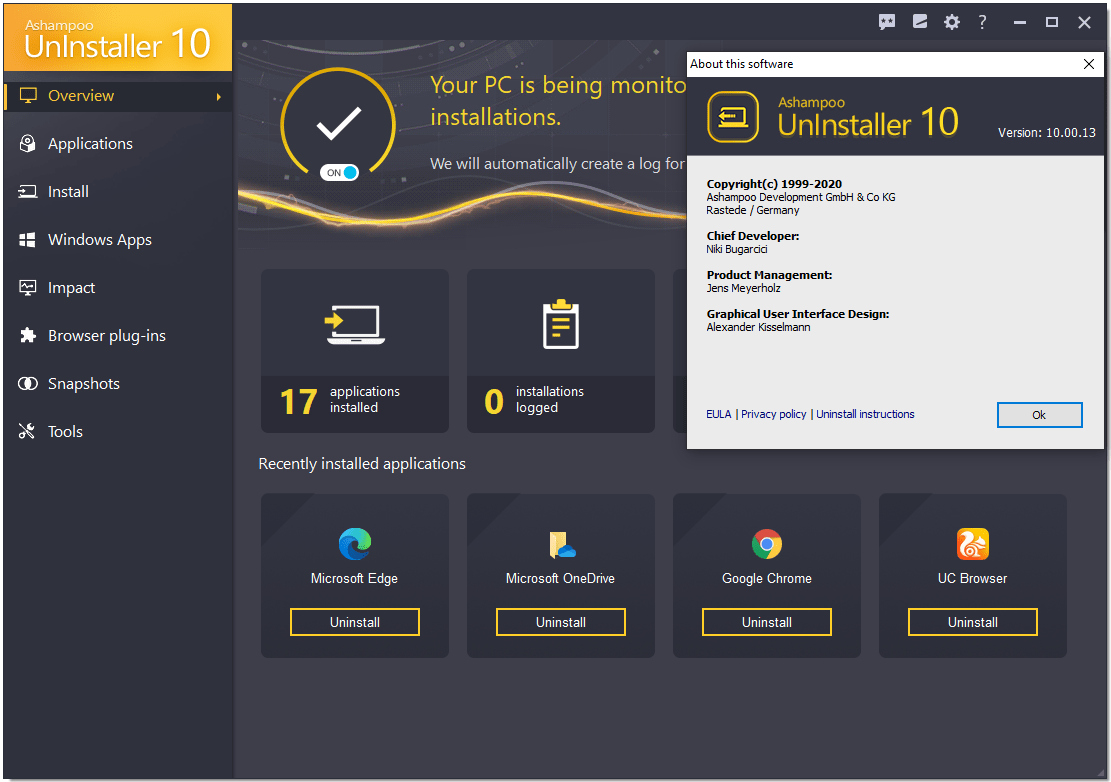Viewport: 1111px width, 782px height.
Task: Expand the Overview arrow in sidebar
Action: click(219, 96)
